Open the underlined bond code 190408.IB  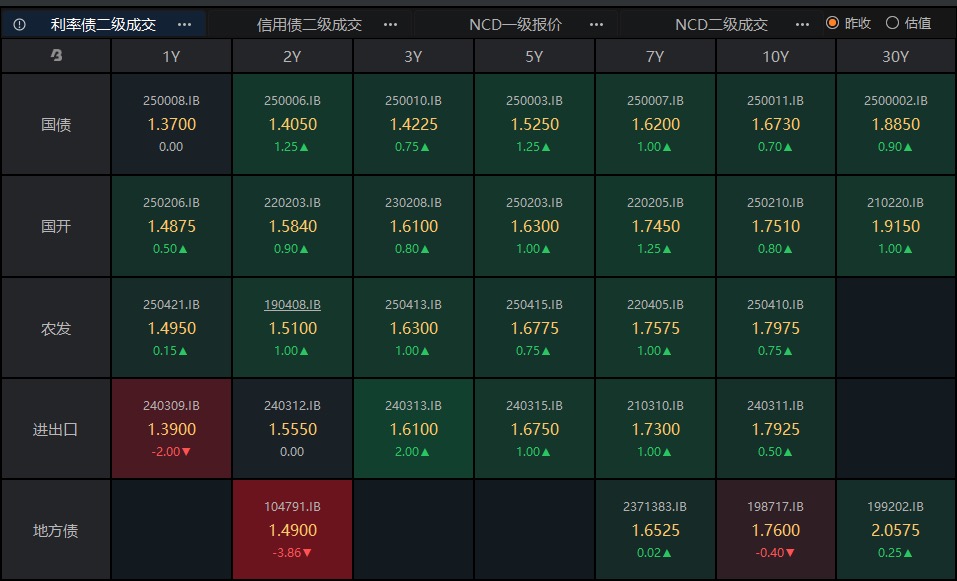tap(292, 305)
